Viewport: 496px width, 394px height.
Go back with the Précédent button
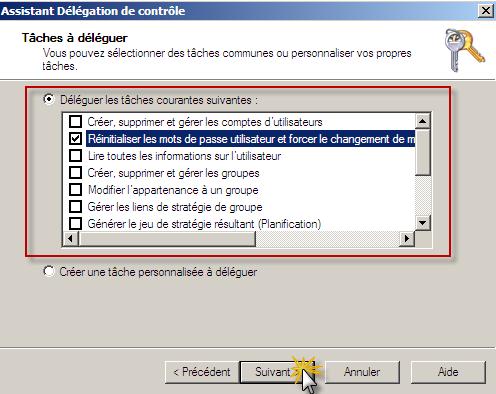tap(202, 372)
